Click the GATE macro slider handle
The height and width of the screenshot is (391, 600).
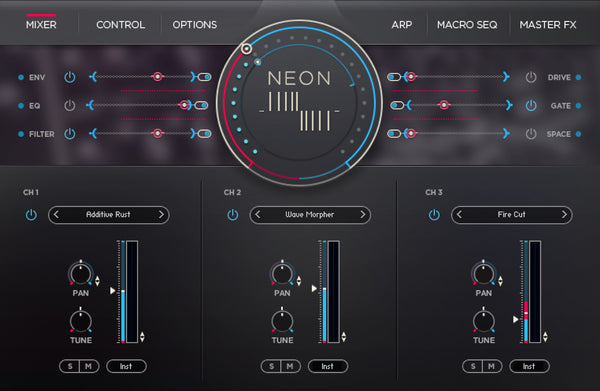443,105
